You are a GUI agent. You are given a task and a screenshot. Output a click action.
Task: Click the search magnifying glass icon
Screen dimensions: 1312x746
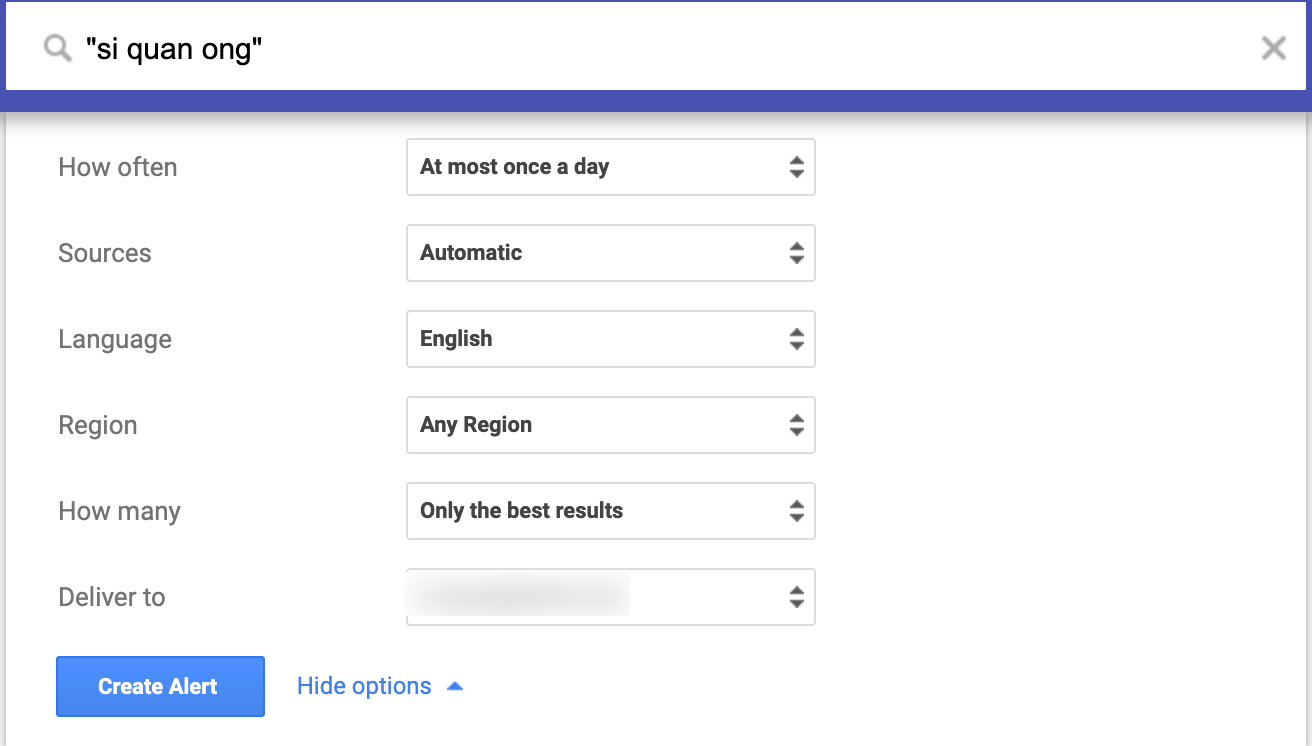click(x=55, y=47)
